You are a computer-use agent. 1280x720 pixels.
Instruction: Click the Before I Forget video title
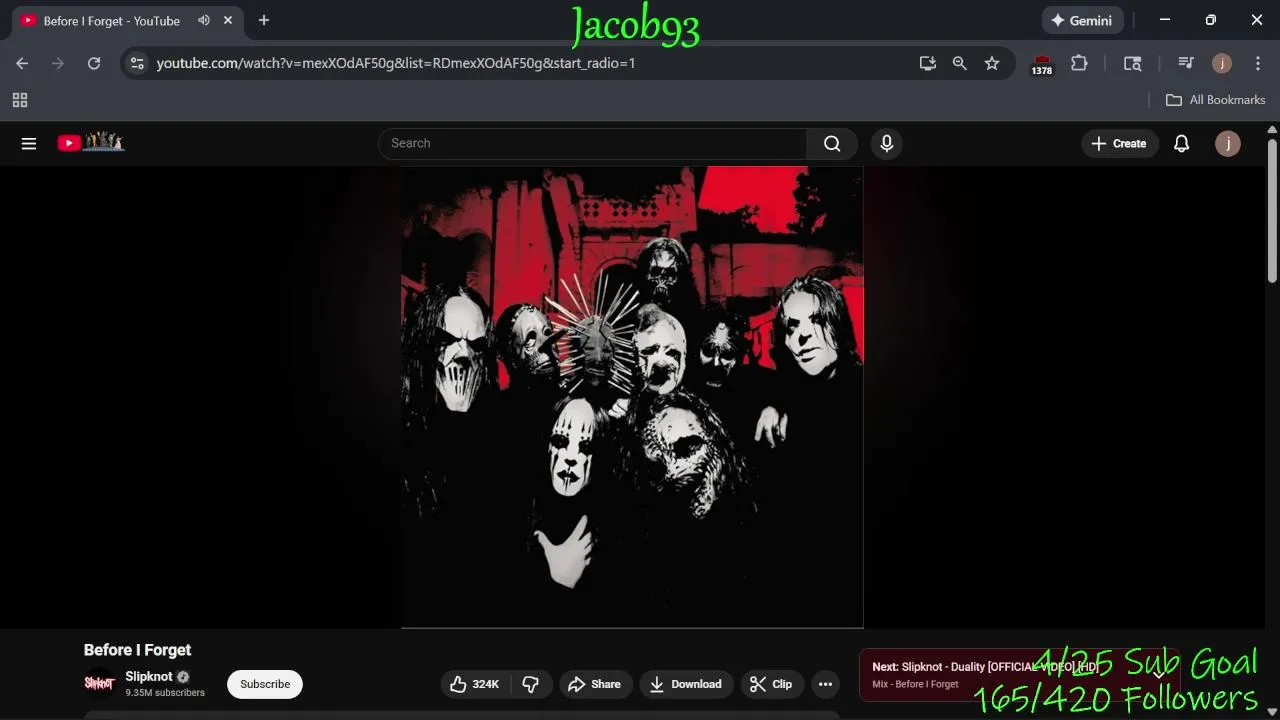click(x=137, y=650)
